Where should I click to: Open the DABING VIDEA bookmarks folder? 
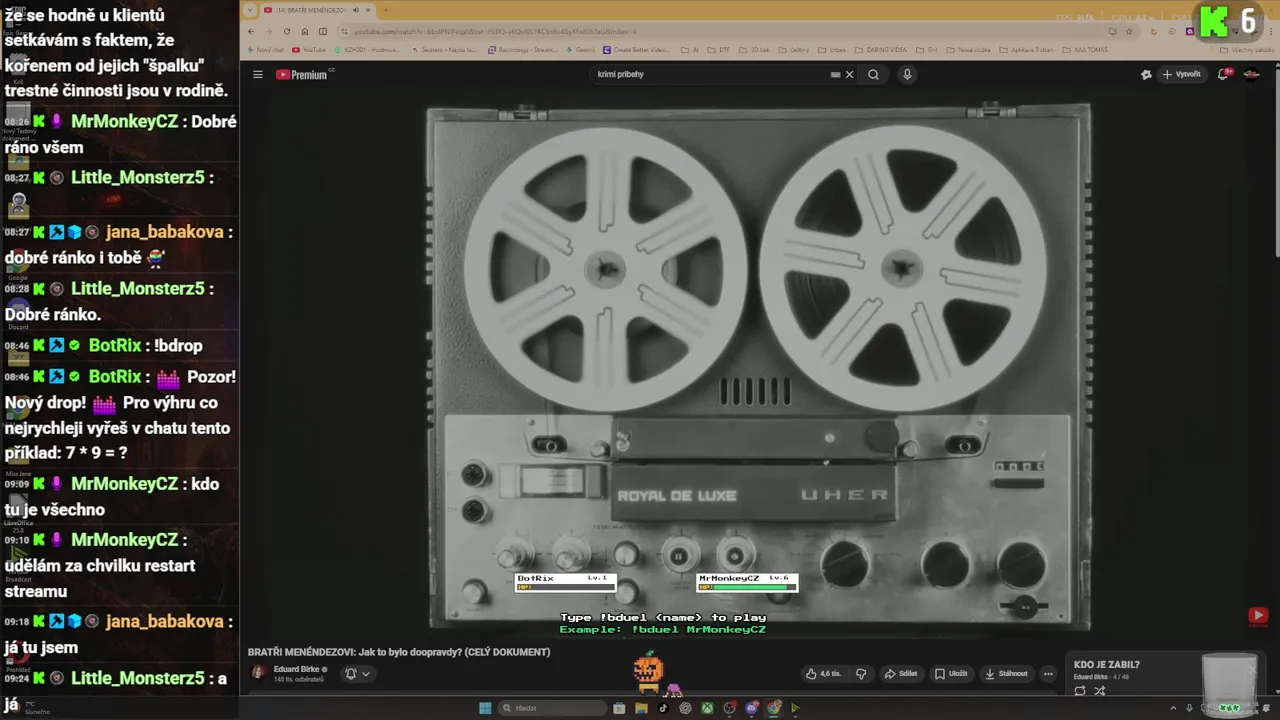(880, 49)
